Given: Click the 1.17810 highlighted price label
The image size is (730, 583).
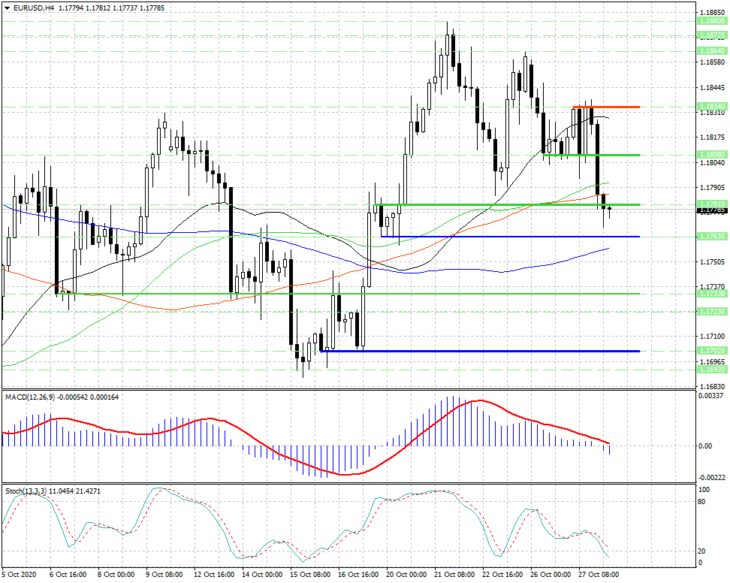Looking at the screenshot, I should click(713, 204).
